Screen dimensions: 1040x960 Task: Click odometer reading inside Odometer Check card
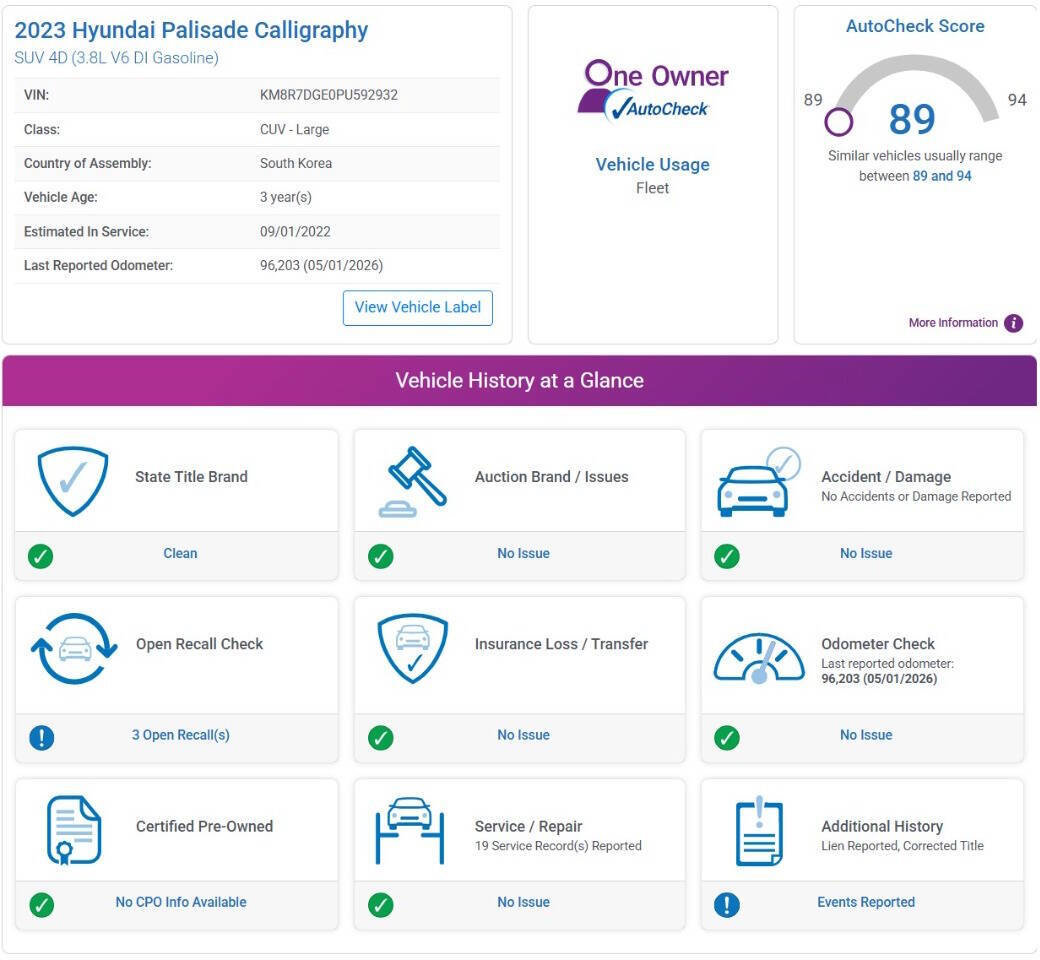click(x=879, y=679)
